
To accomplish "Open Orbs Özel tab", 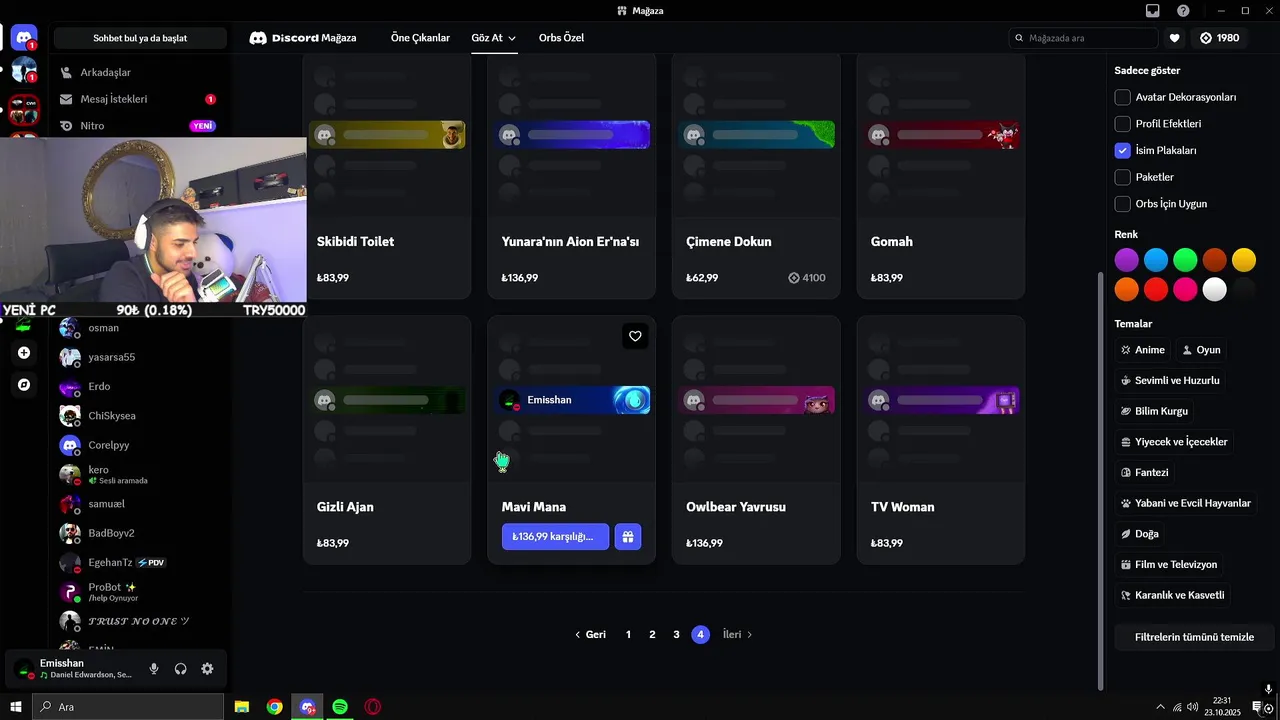I will coord(561,38).
